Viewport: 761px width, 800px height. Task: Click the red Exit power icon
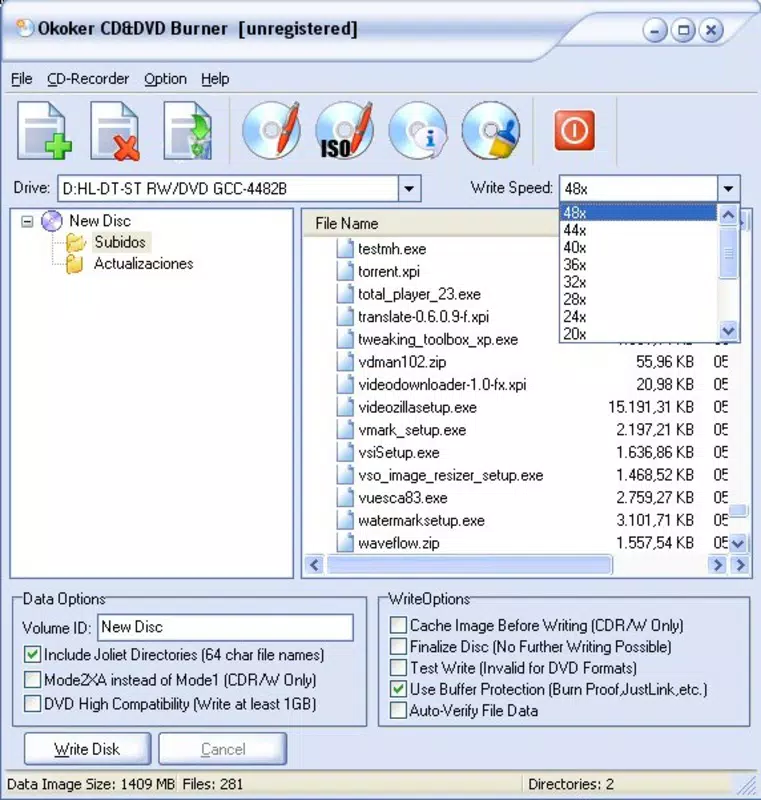(574, 130)
